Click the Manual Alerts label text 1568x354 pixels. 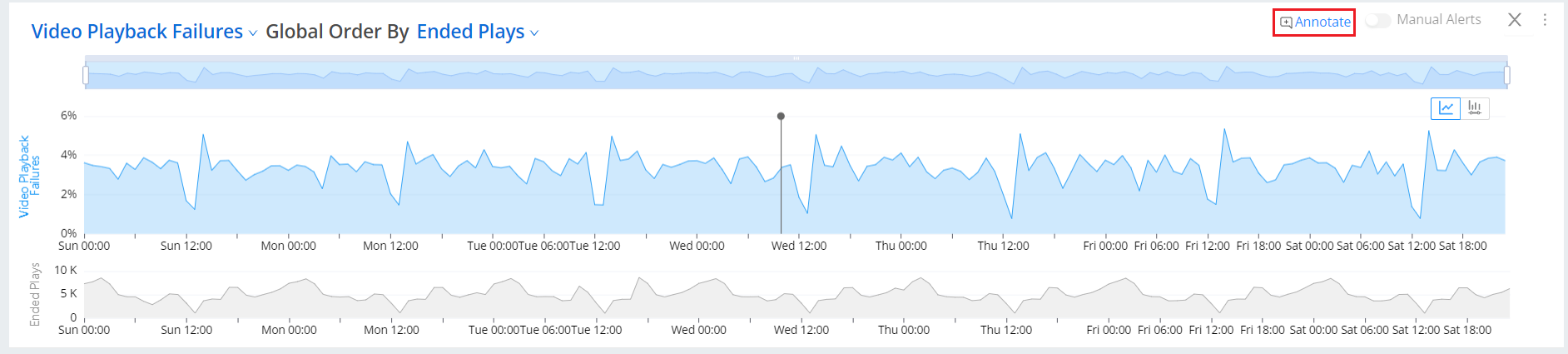tap(1438, 20)
